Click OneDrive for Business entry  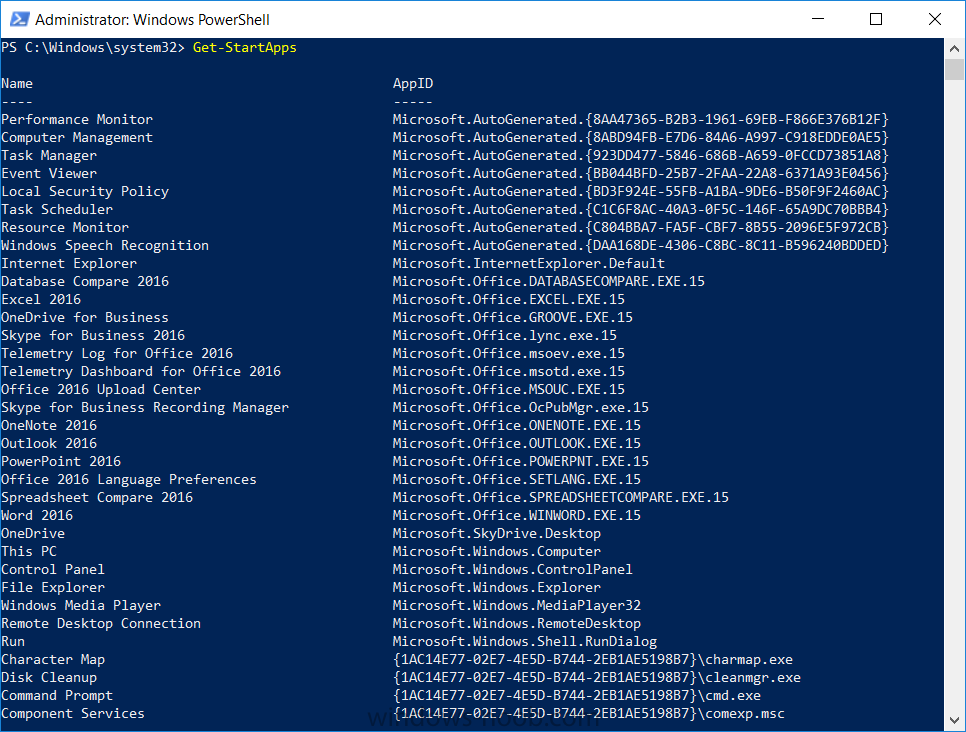coord(85,317)
